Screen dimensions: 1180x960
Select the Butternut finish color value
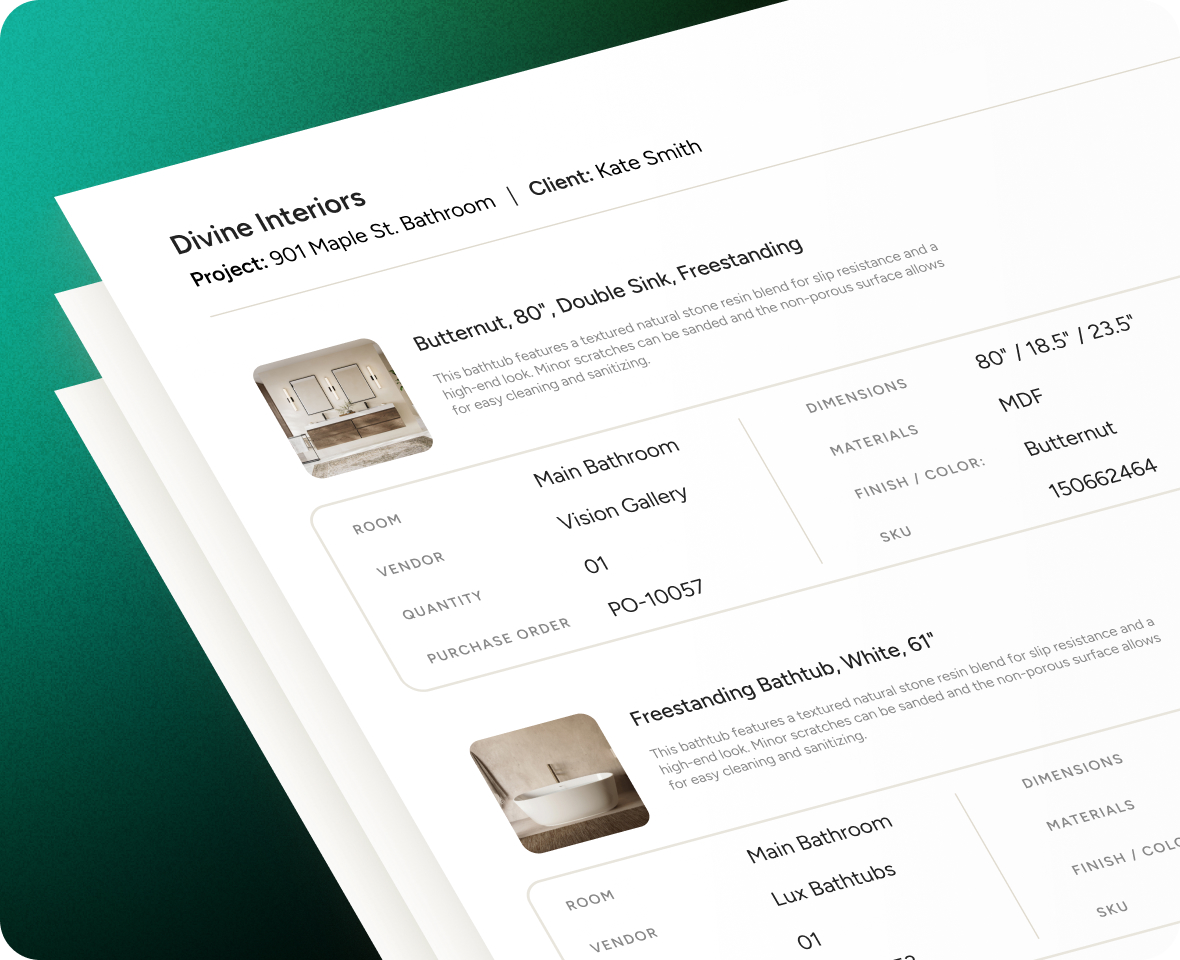pyautogui.click(x=1070, y=438)
